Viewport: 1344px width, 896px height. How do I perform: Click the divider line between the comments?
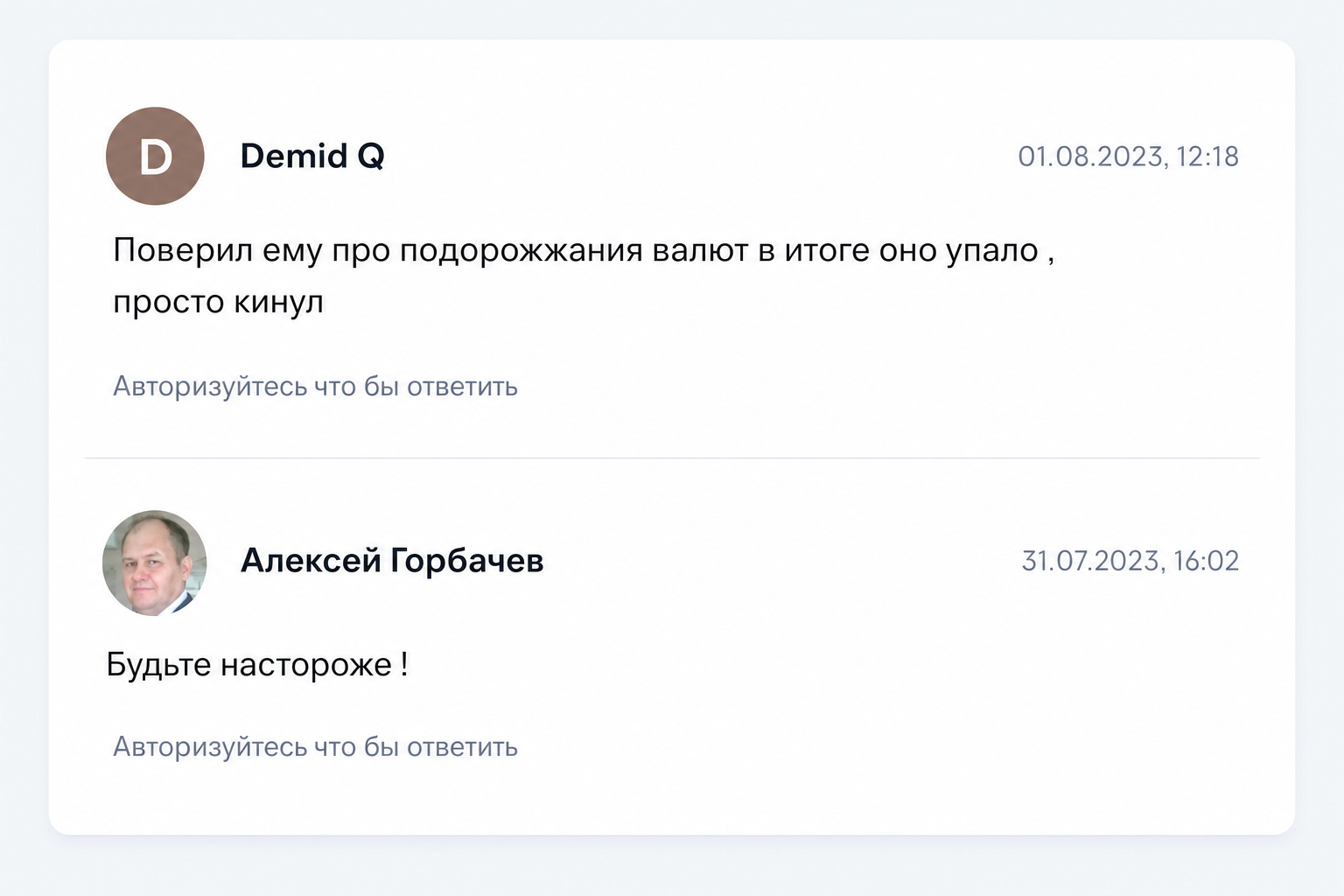[672, 458]
